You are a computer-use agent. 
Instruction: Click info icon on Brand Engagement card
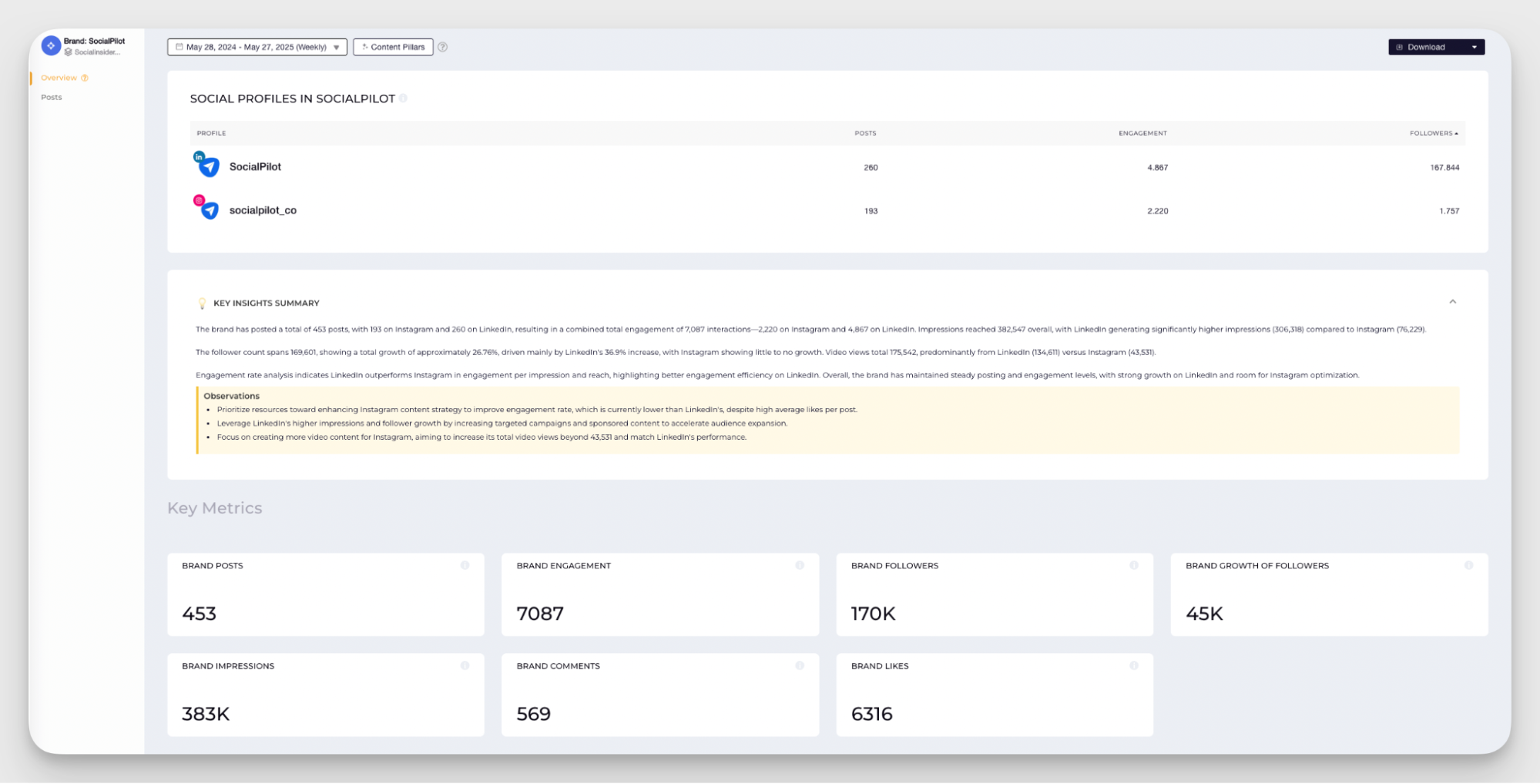pyautogui.click(x=800, y=565)
